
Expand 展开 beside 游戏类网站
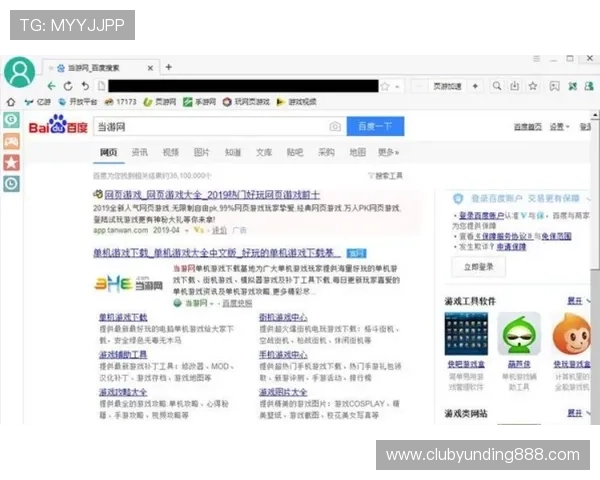[577, 413]
